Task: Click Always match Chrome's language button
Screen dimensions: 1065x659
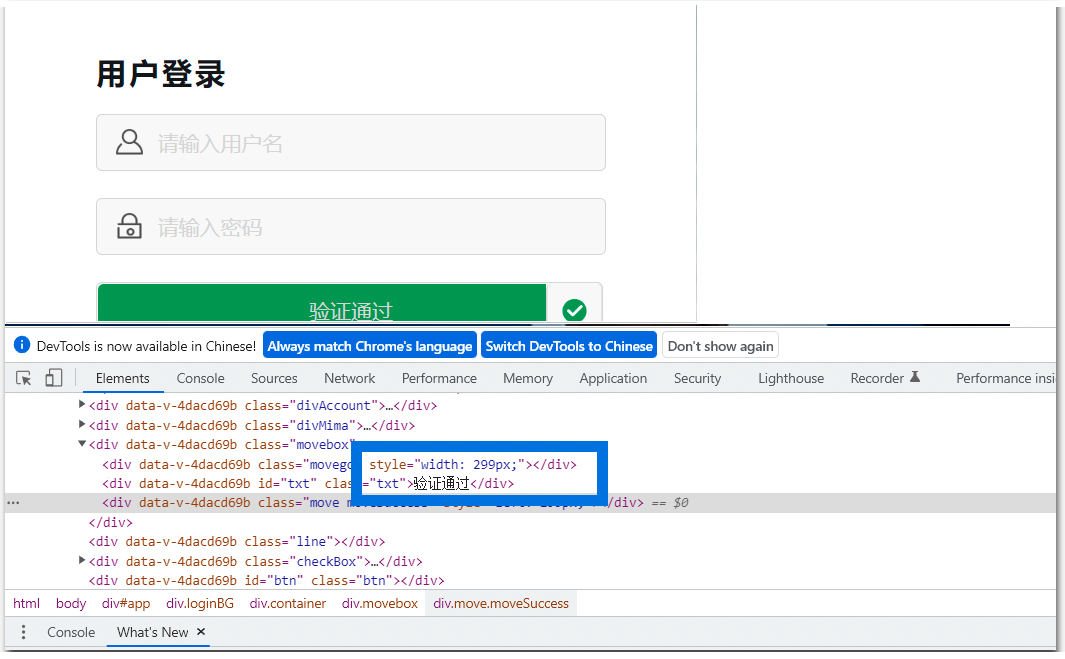Action: tap(369, 346)
